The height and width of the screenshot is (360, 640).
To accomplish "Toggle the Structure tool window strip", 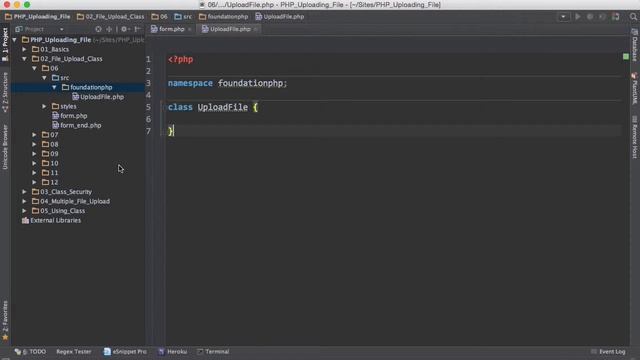I will click(x=5, y=92).
